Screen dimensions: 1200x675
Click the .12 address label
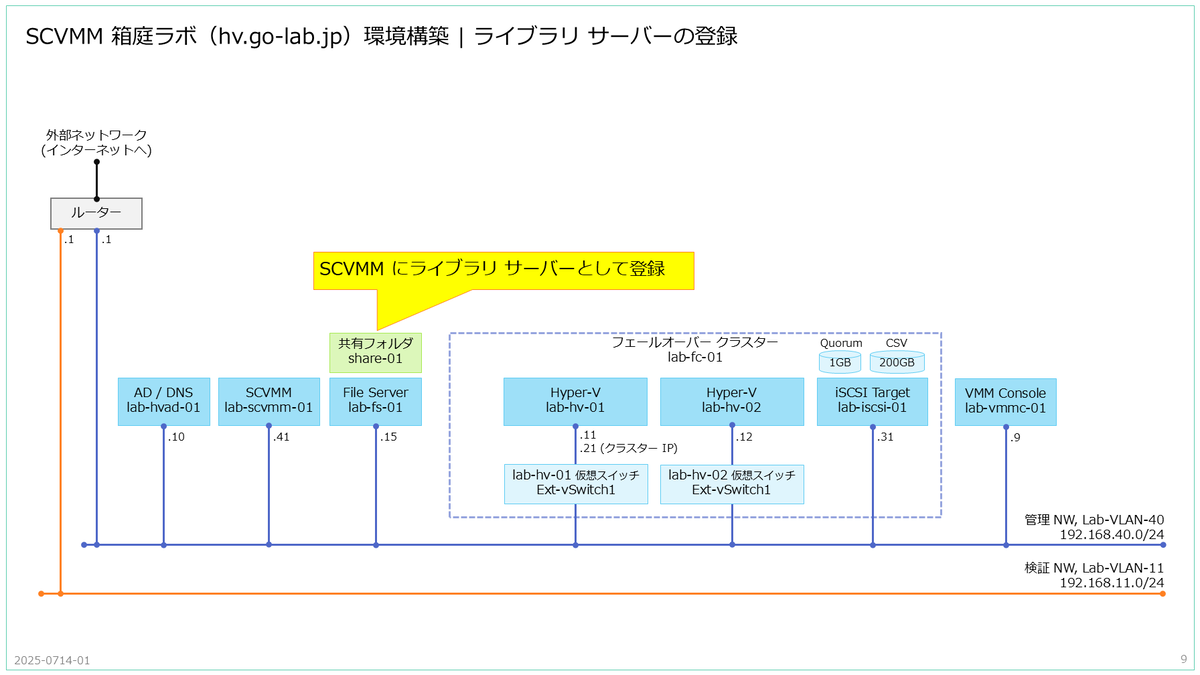click(745, 437)
